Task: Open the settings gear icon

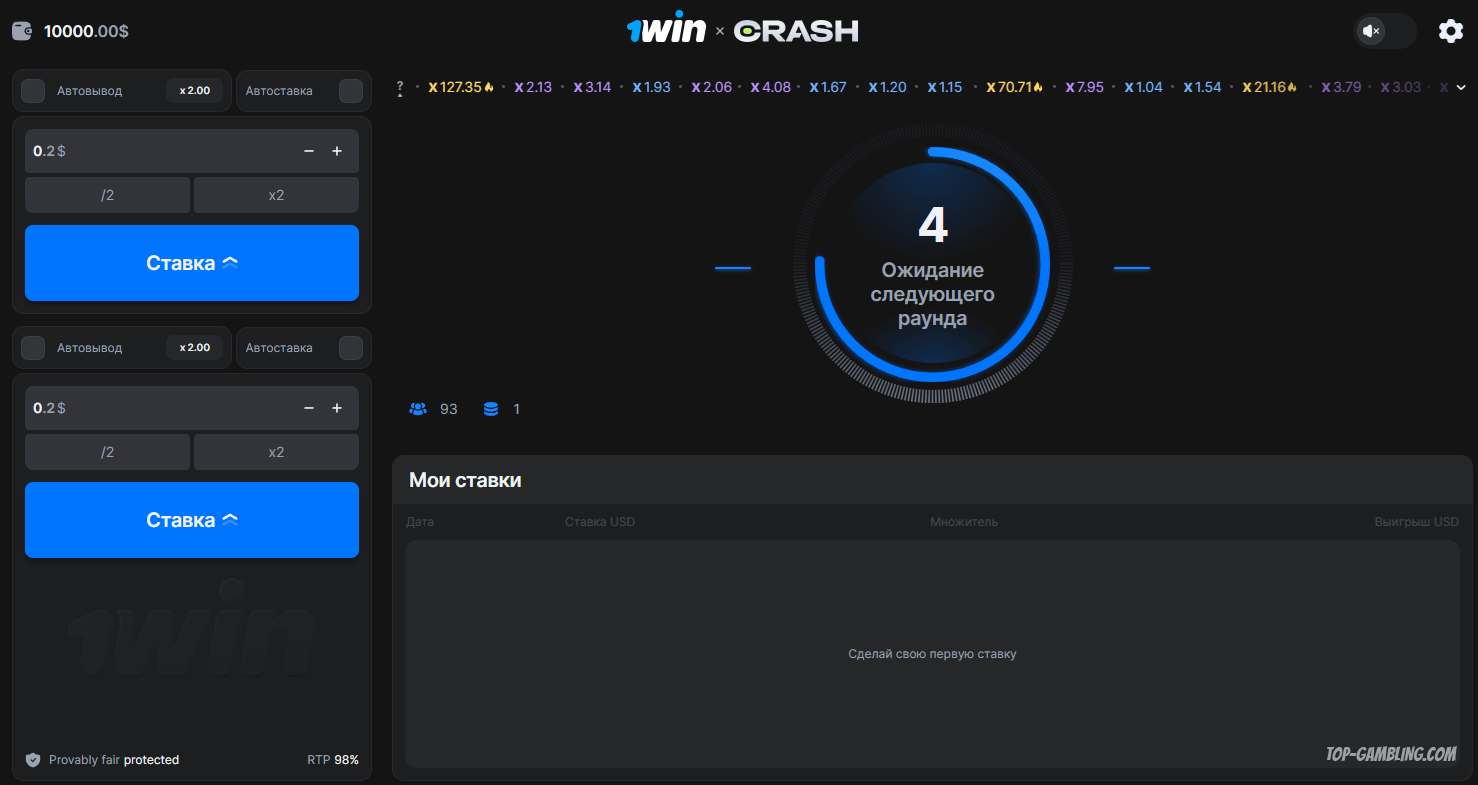Action: [x=1450, y=31]
